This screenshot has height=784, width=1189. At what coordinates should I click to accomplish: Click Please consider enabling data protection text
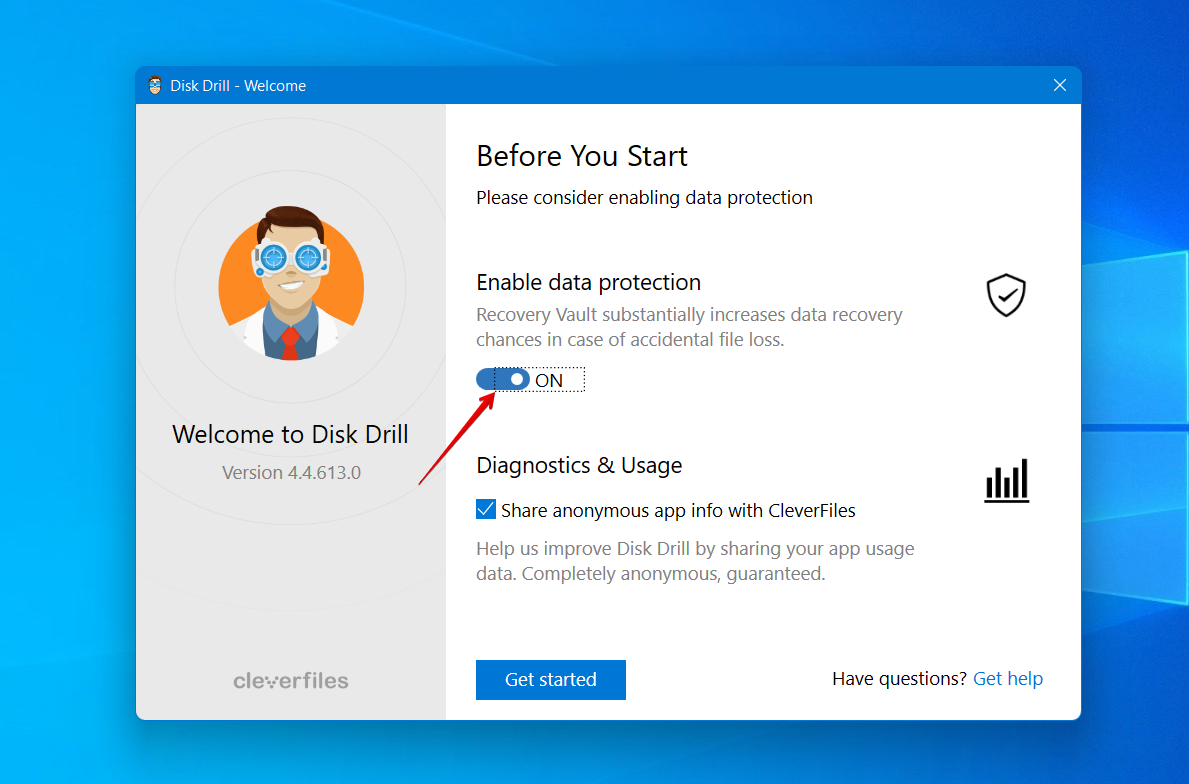645,198
